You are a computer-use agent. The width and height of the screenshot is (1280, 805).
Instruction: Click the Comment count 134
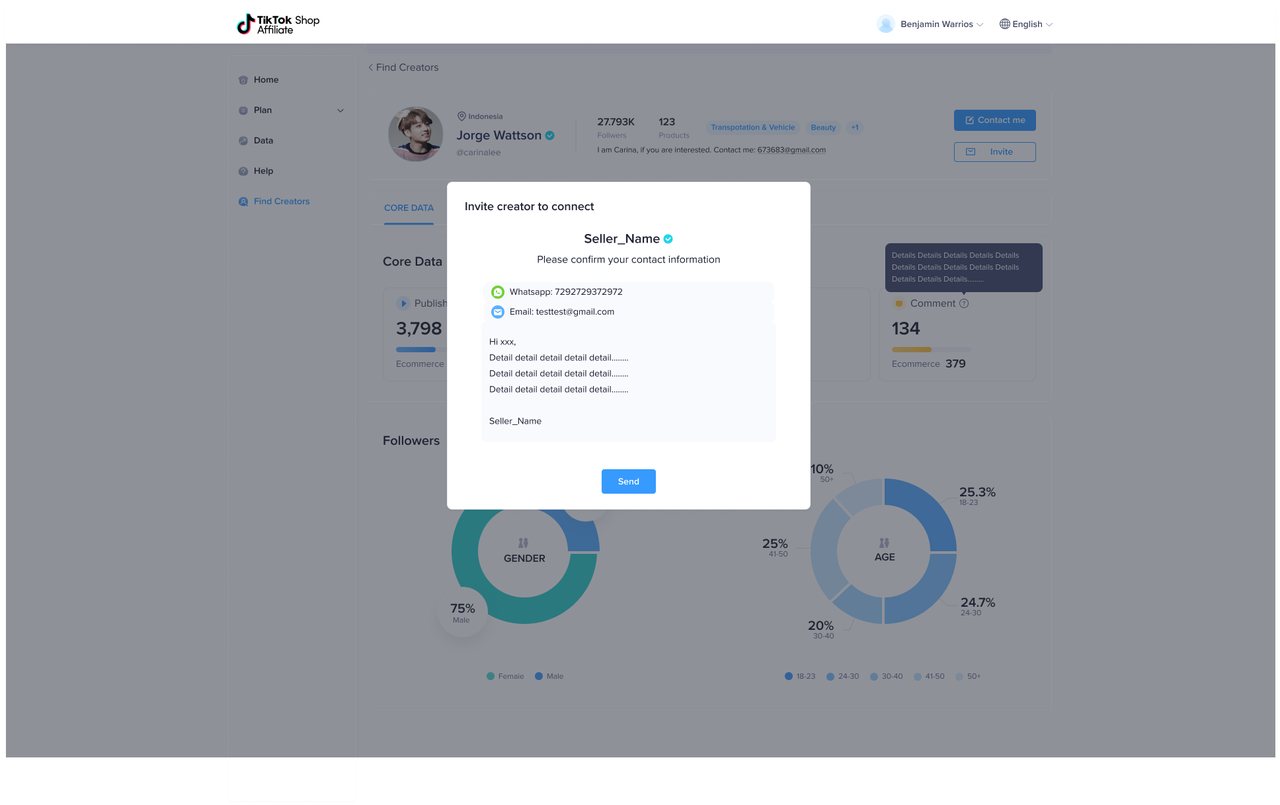click(x=906, y=329)
